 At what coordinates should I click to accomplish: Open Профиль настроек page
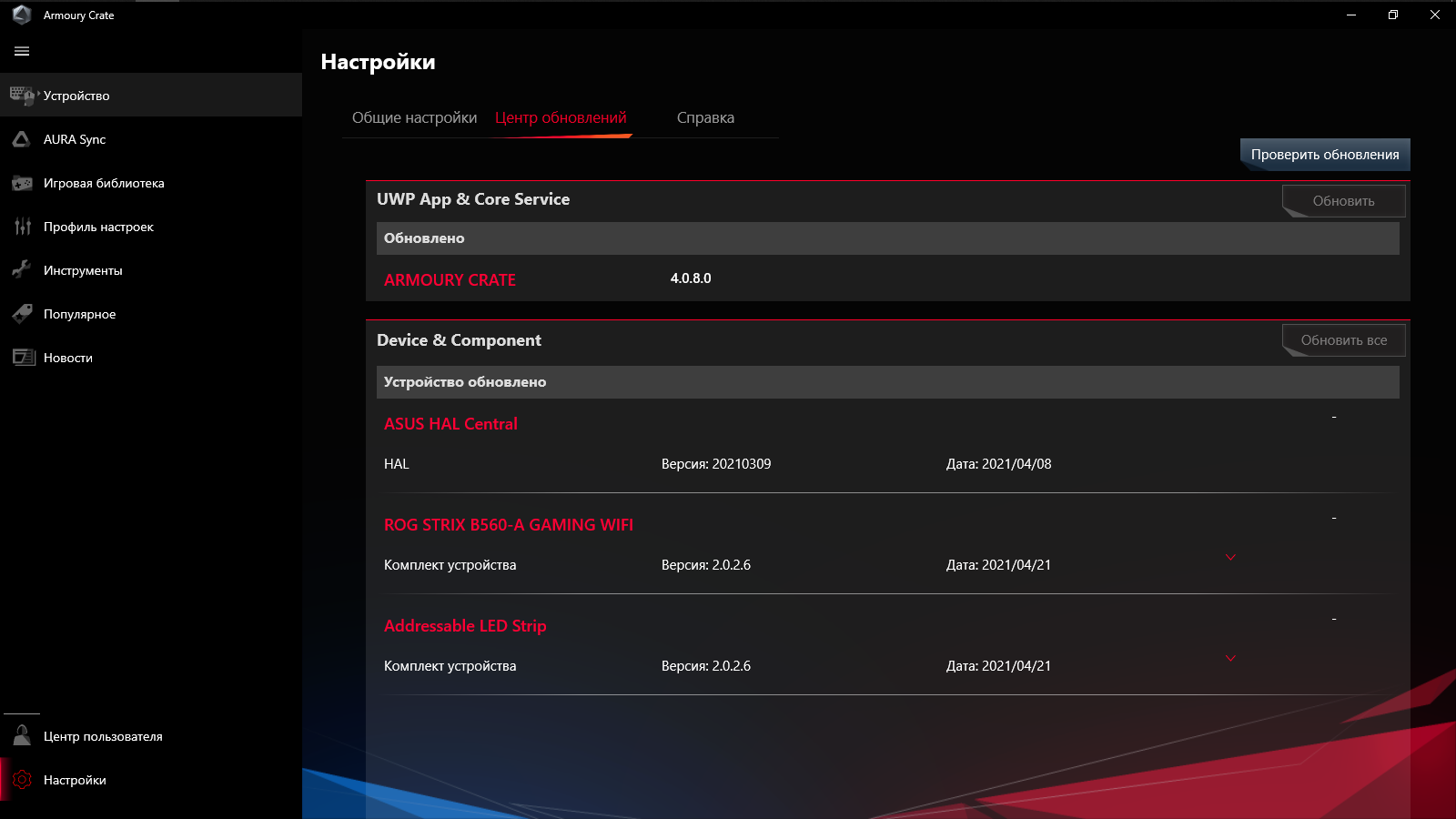(151, 227)
